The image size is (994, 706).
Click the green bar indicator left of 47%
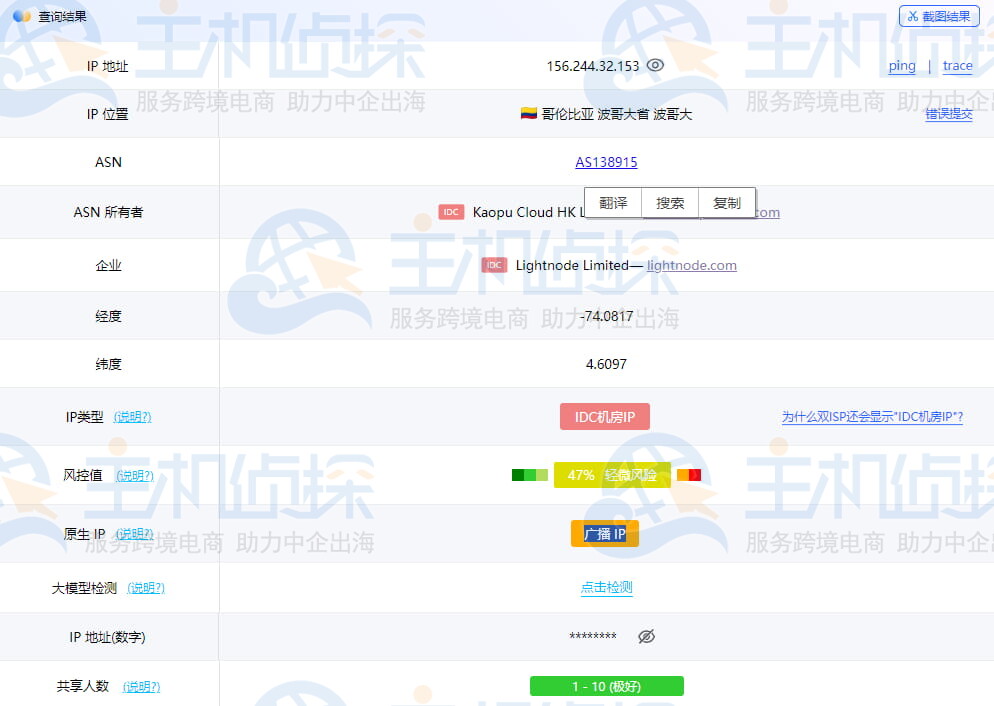point(529,475)
